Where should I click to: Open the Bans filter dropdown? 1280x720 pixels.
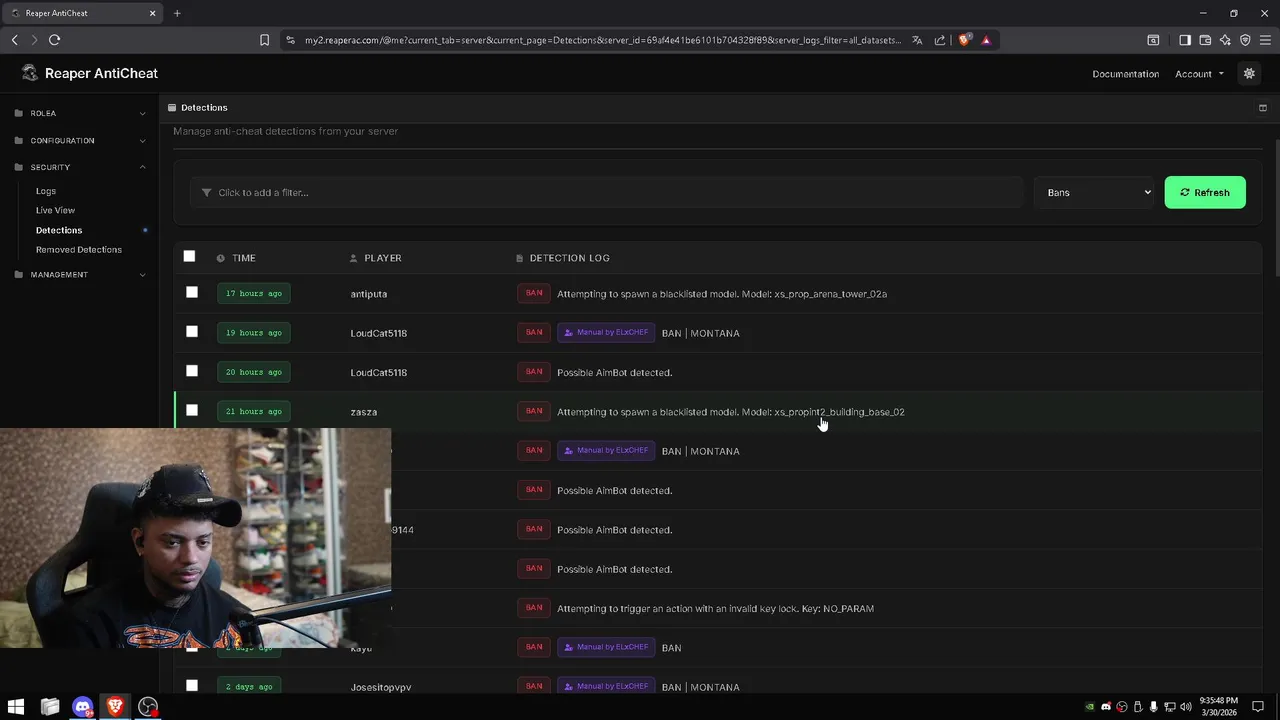[x=1094, y=192]
